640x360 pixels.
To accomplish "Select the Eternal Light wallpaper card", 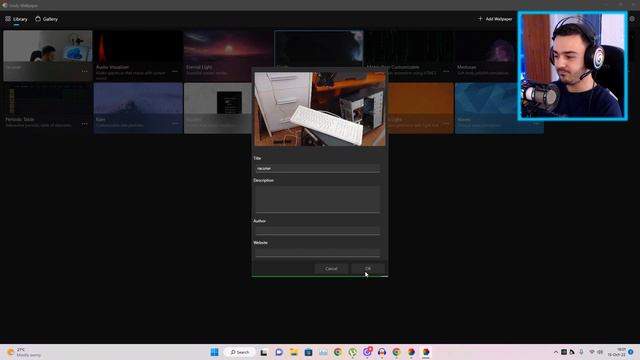I will pos(228,56).
